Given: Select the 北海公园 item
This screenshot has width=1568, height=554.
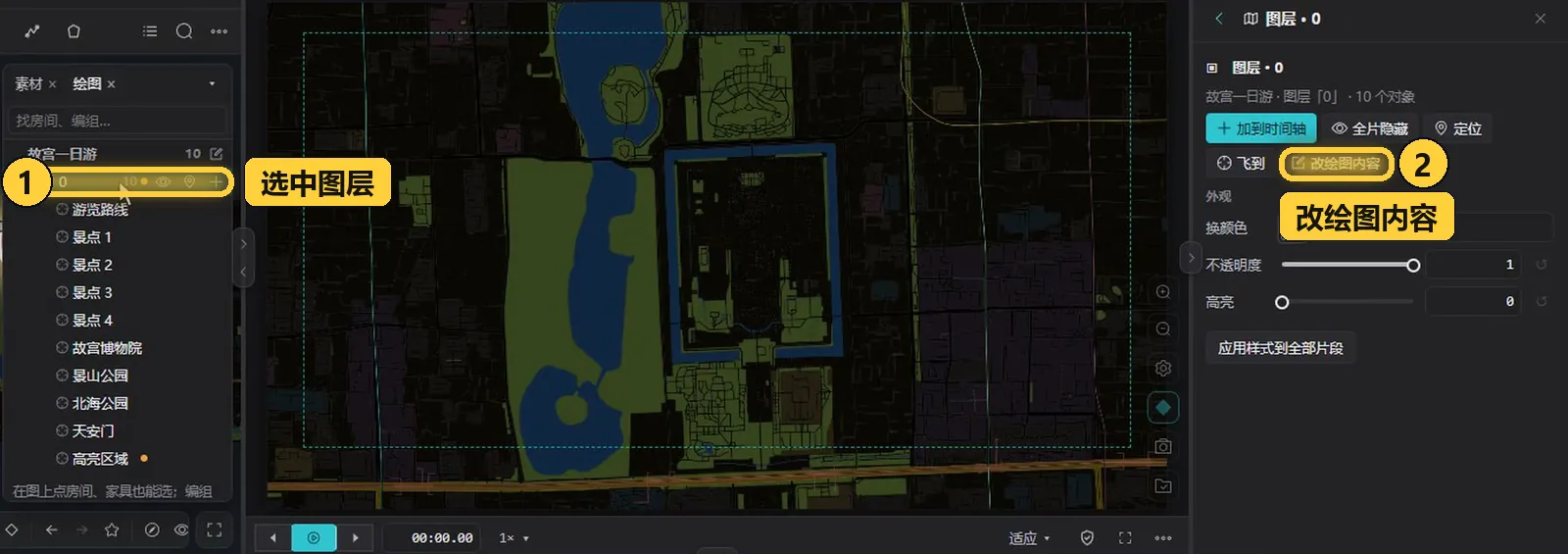Looking at the screenshot, I should click(100, 403).
